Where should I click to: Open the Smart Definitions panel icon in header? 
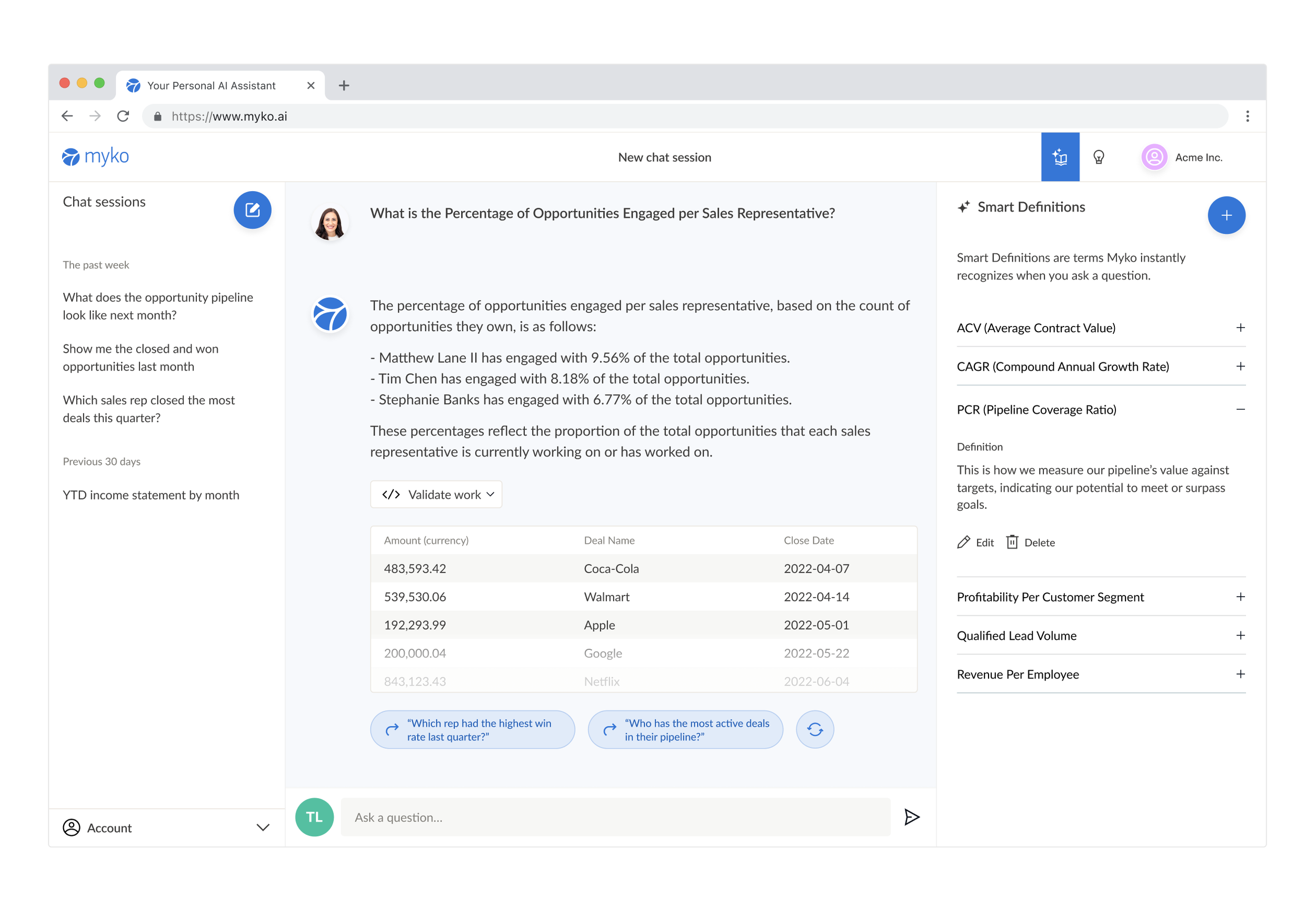pyautogui.click(x=1060, y=157)
